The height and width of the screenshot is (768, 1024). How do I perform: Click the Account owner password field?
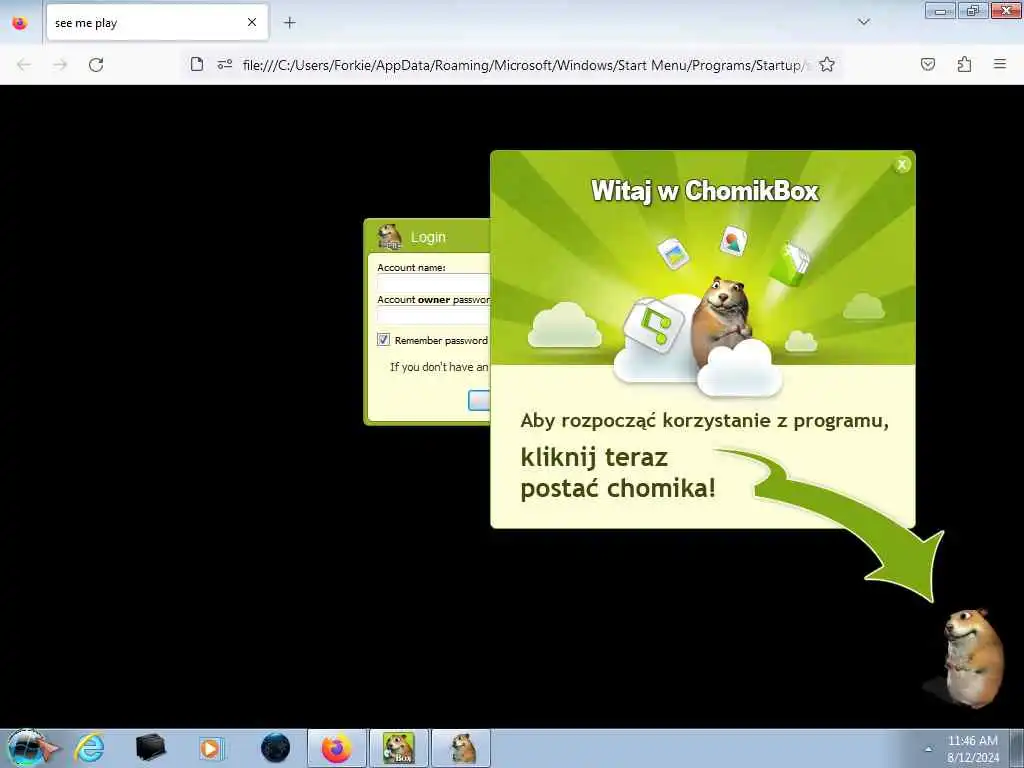434,315
